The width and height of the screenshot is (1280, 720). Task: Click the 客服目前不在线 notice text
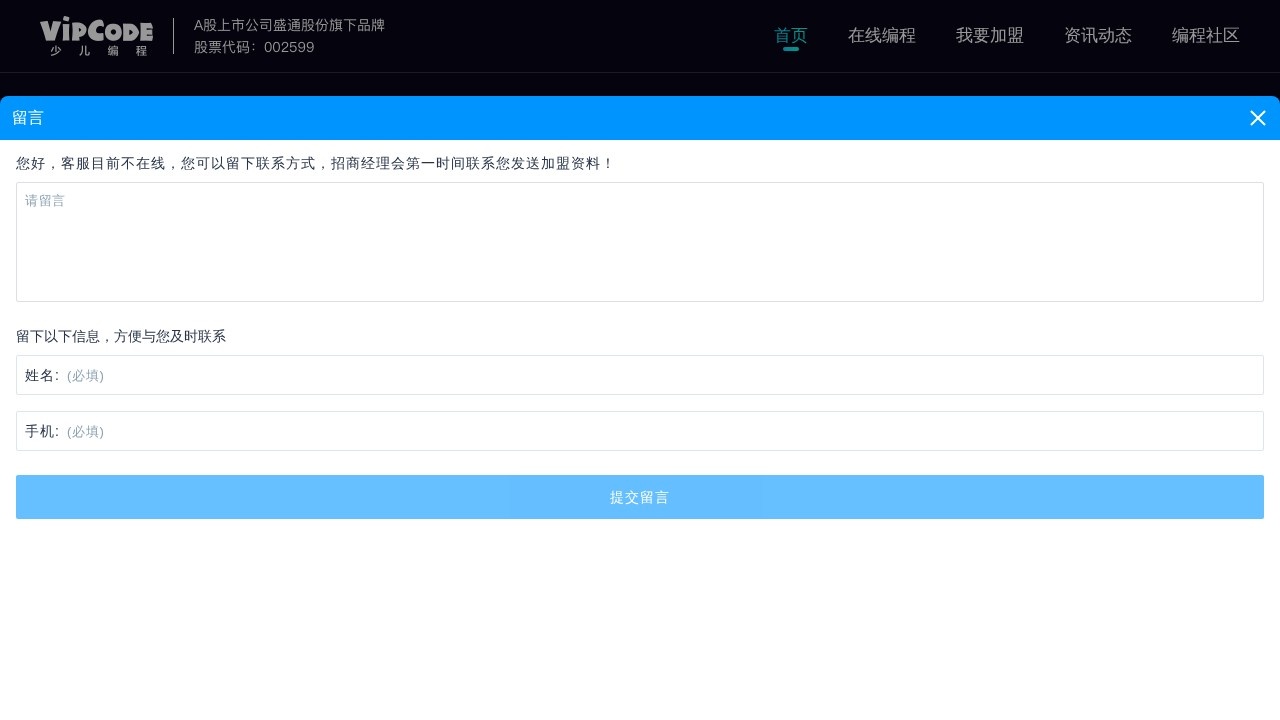coord(315,163)
